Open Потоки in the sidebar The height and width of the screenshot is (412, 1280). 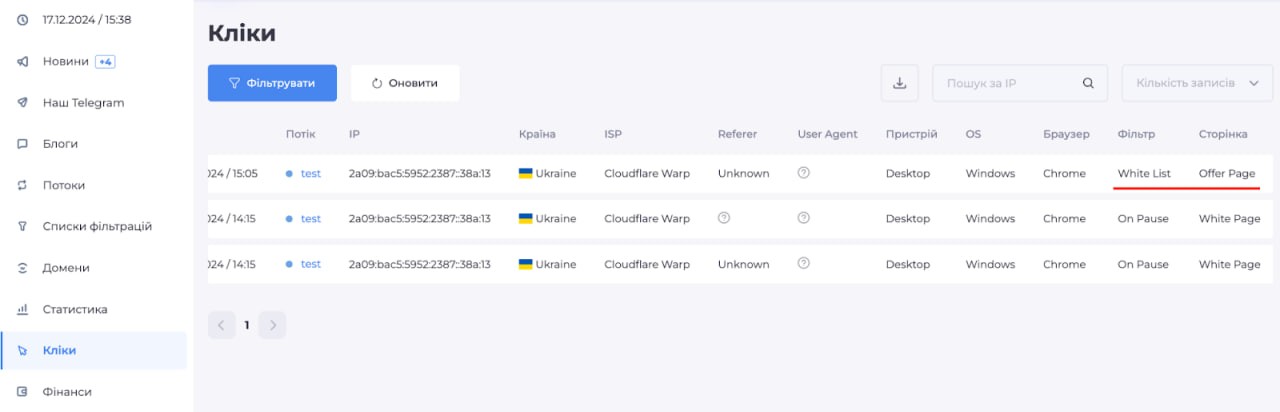tap(64, 185)
